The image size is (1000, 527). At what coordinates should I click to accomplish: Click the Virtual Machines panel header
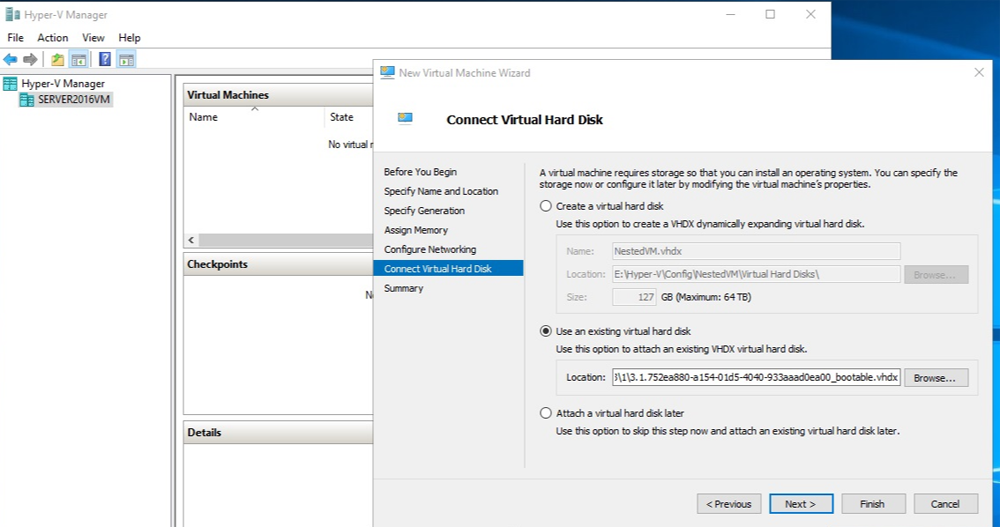coord(279,95)
